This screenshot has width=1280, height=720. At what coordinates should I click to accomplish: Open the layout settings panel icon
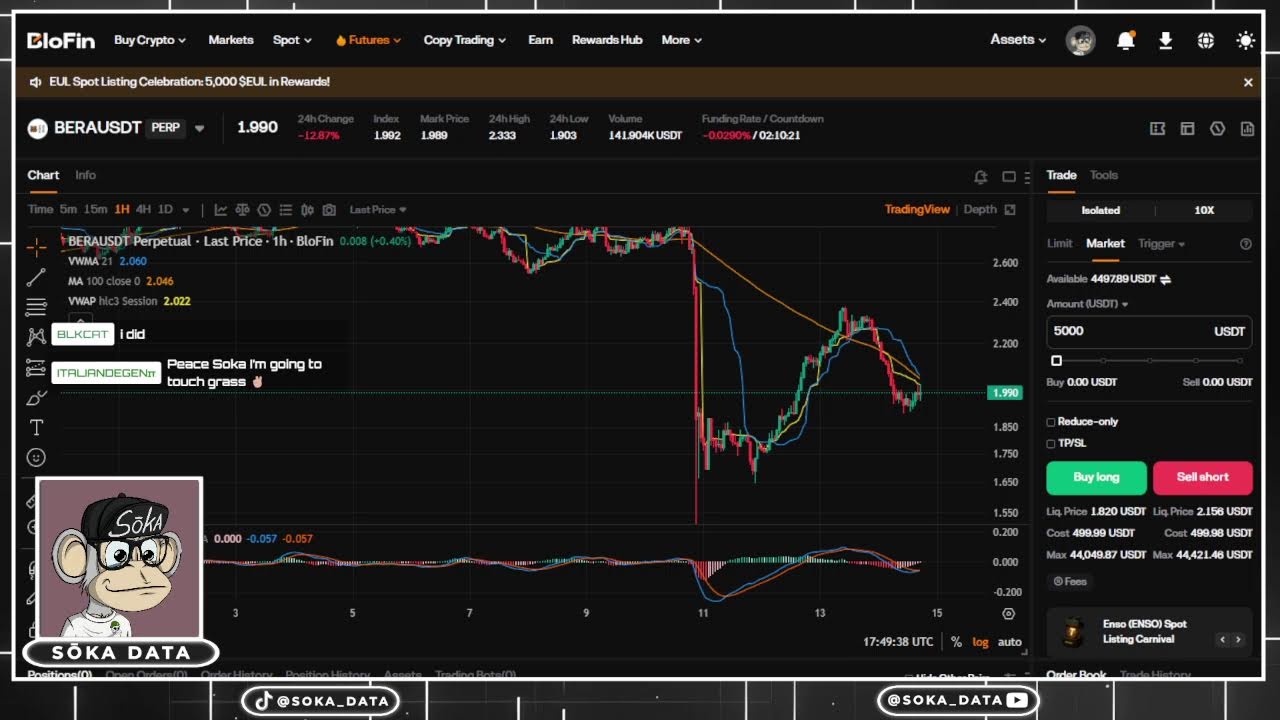pos(1188,129)
